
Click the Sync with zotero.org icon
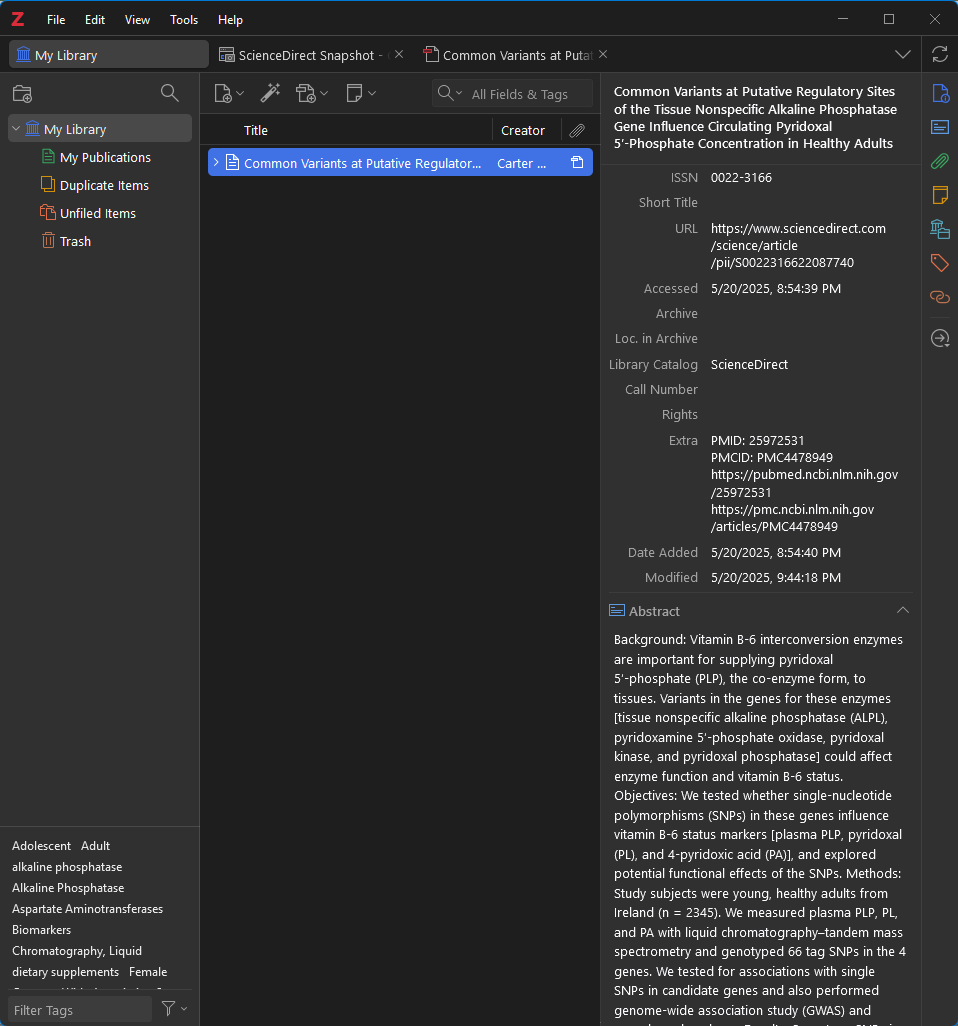940,54
